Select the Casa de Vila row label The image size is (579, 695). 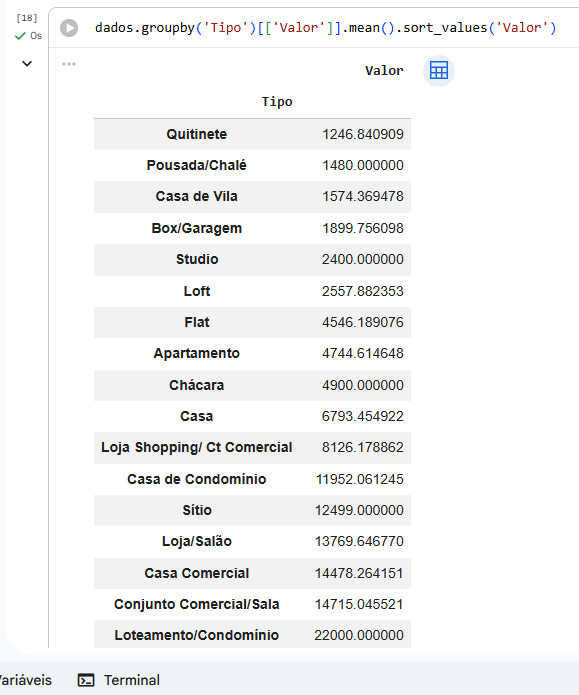196,196
